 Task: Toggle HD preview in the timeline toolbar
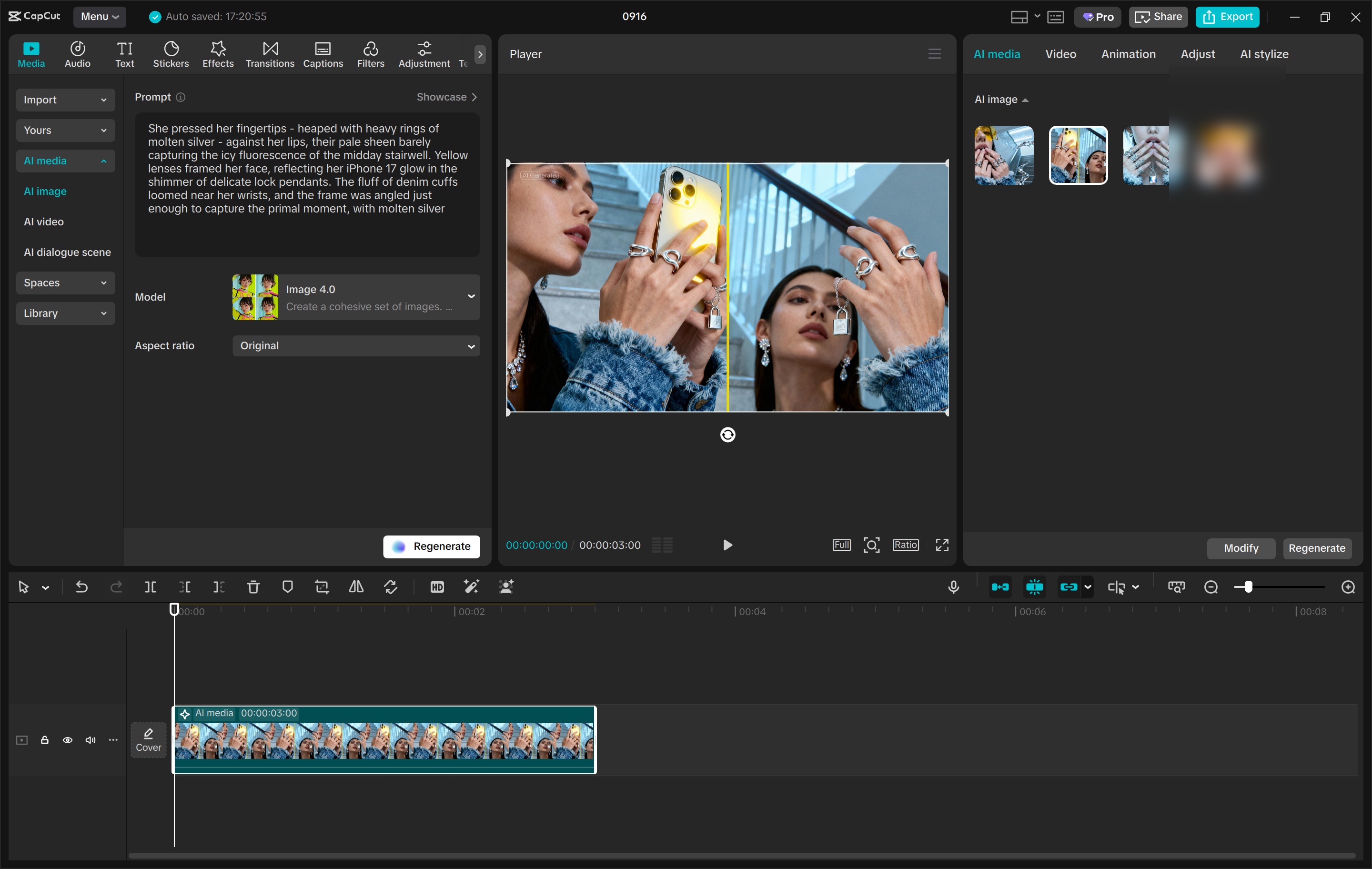tap(437, 587)
